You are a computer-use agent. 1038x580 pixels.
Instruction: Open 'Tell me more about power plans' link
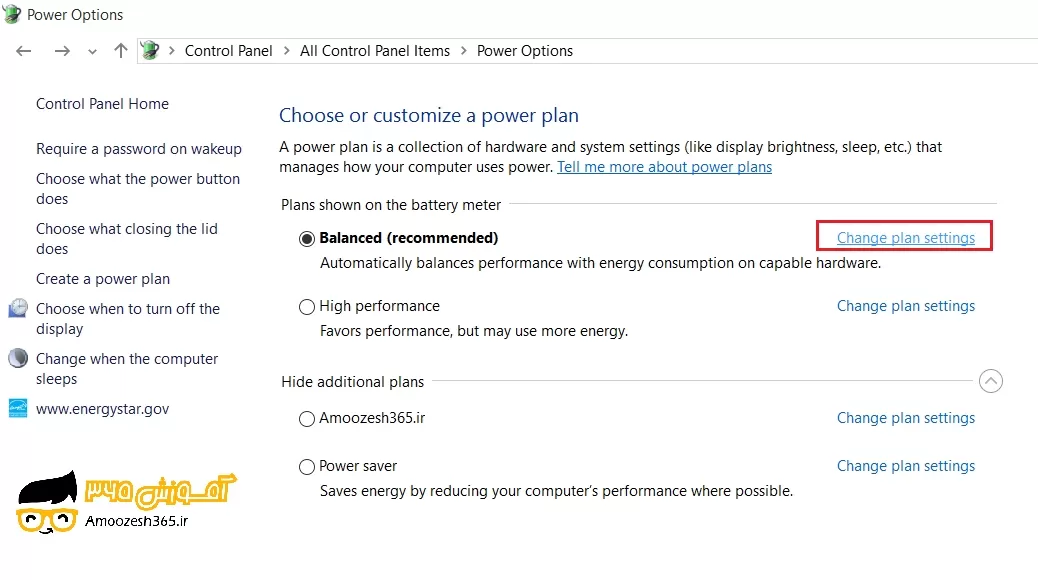point(664,167)
